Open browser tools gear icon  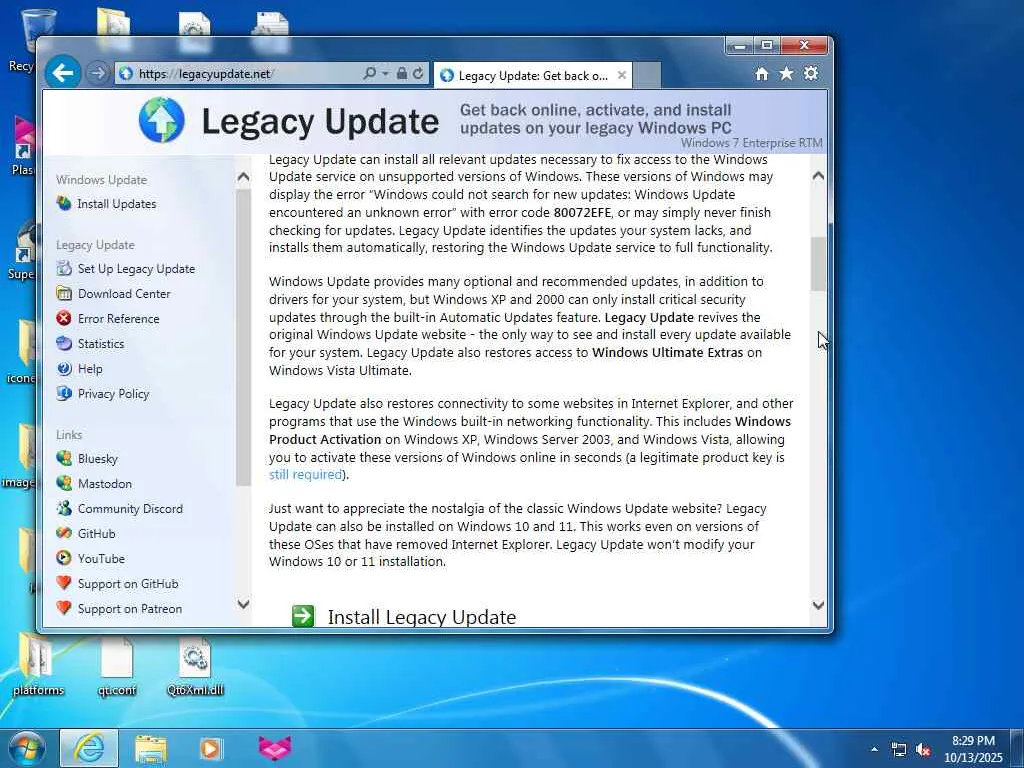(811, 73)
